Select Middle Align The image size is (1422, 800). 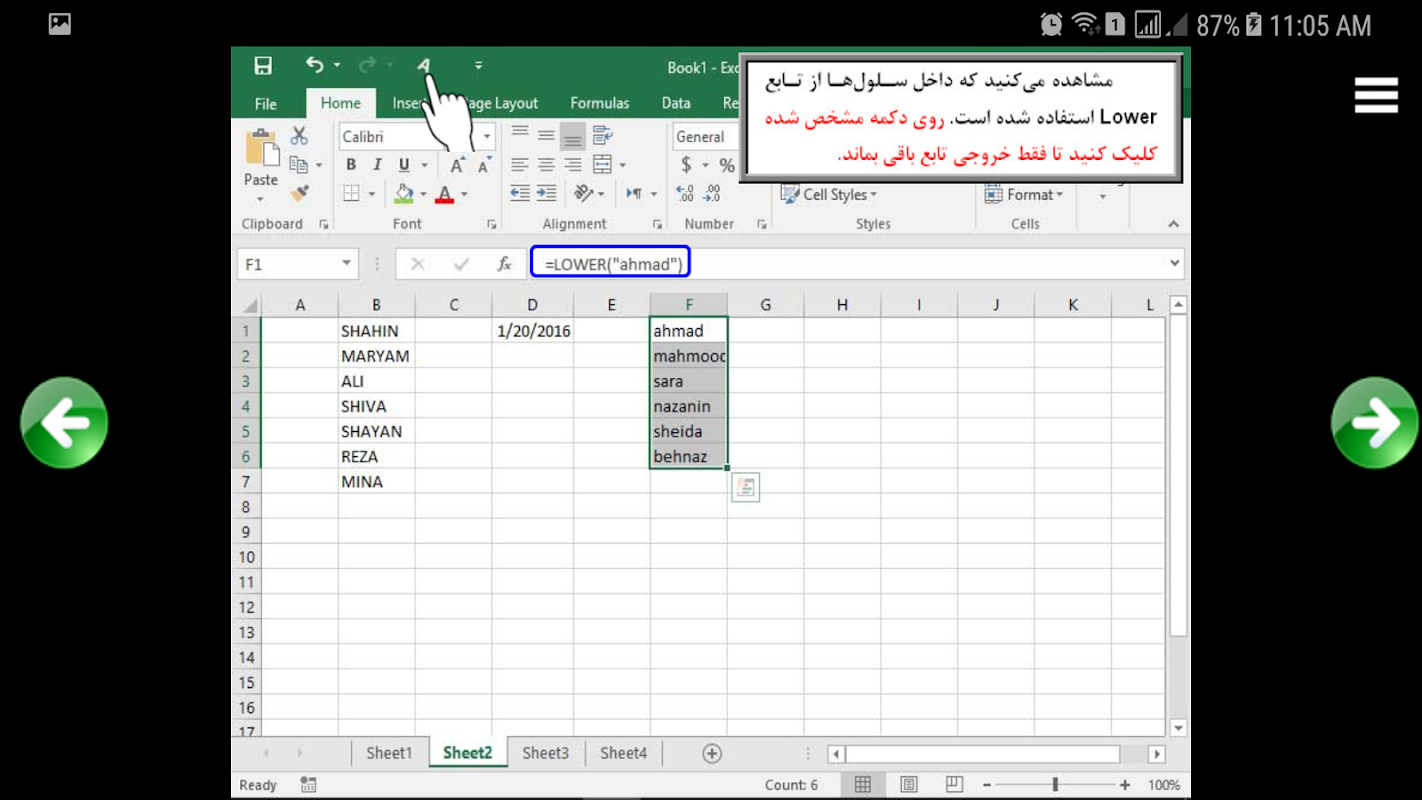[546, 135]
